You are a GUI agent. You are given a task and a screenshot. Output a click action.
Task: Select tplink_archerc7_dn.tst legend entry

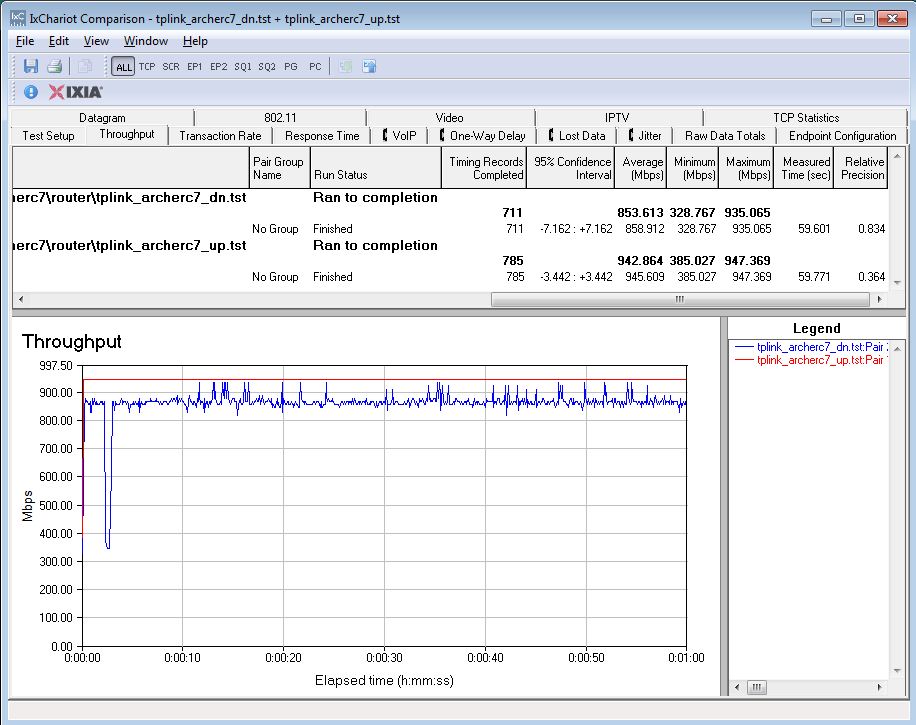(811, 346)
